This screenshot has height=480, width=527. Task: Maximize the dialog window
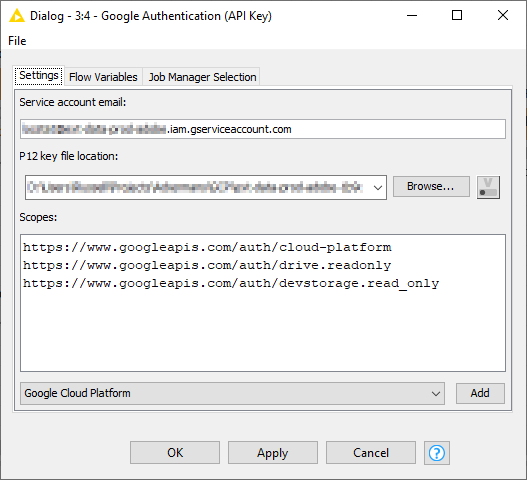click(457, 15)
